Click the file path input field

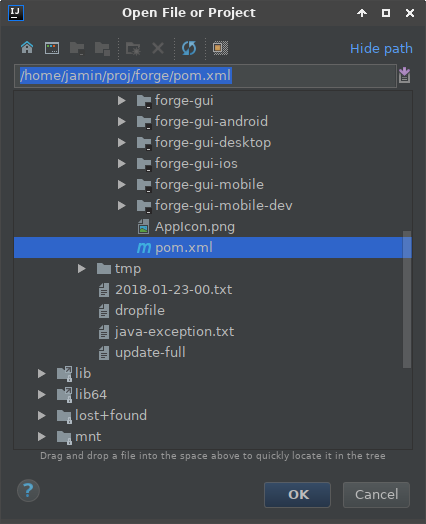pos(205,76)
